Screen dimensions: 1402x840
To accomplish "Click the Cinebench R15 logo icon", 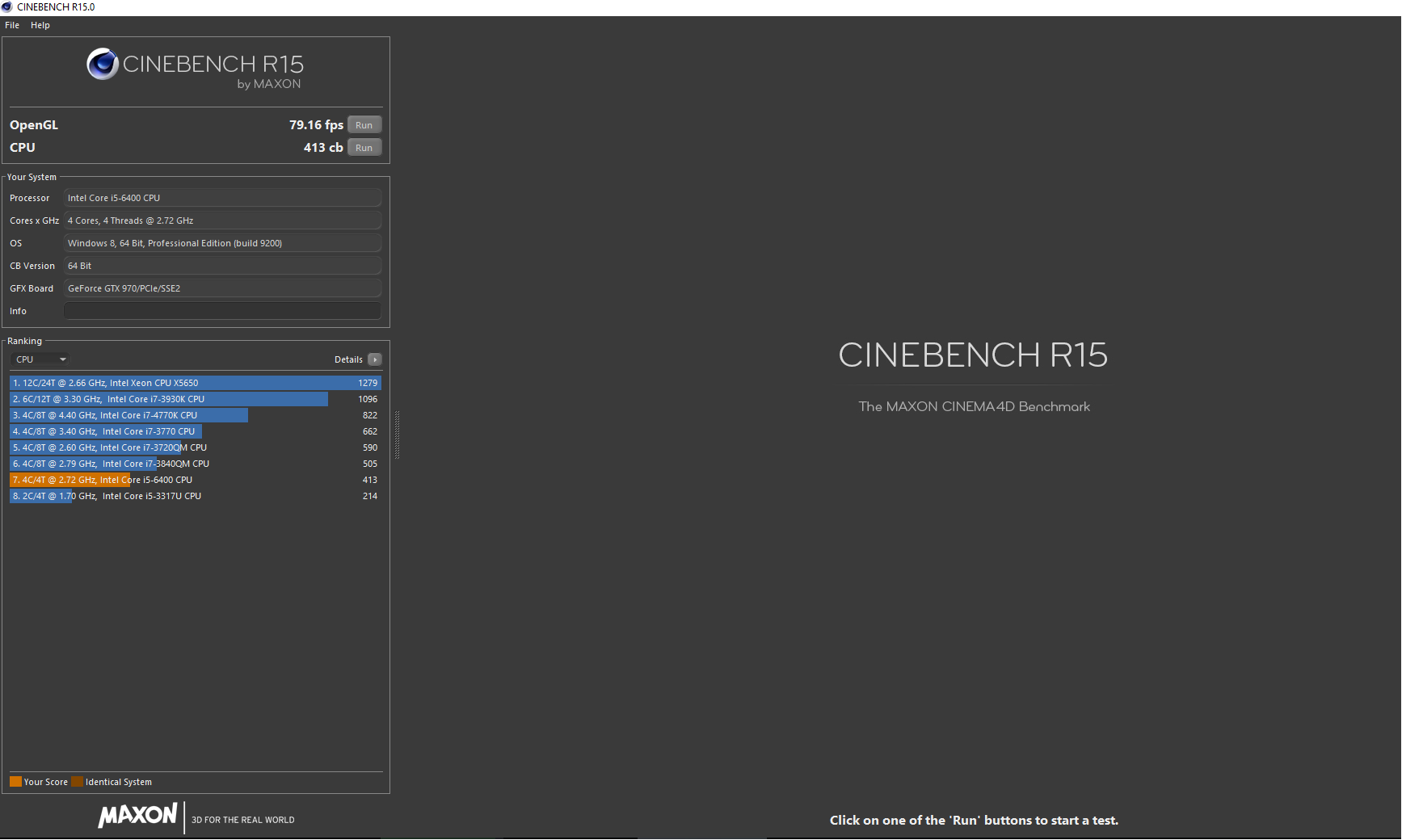I will (x=103, y=64).
